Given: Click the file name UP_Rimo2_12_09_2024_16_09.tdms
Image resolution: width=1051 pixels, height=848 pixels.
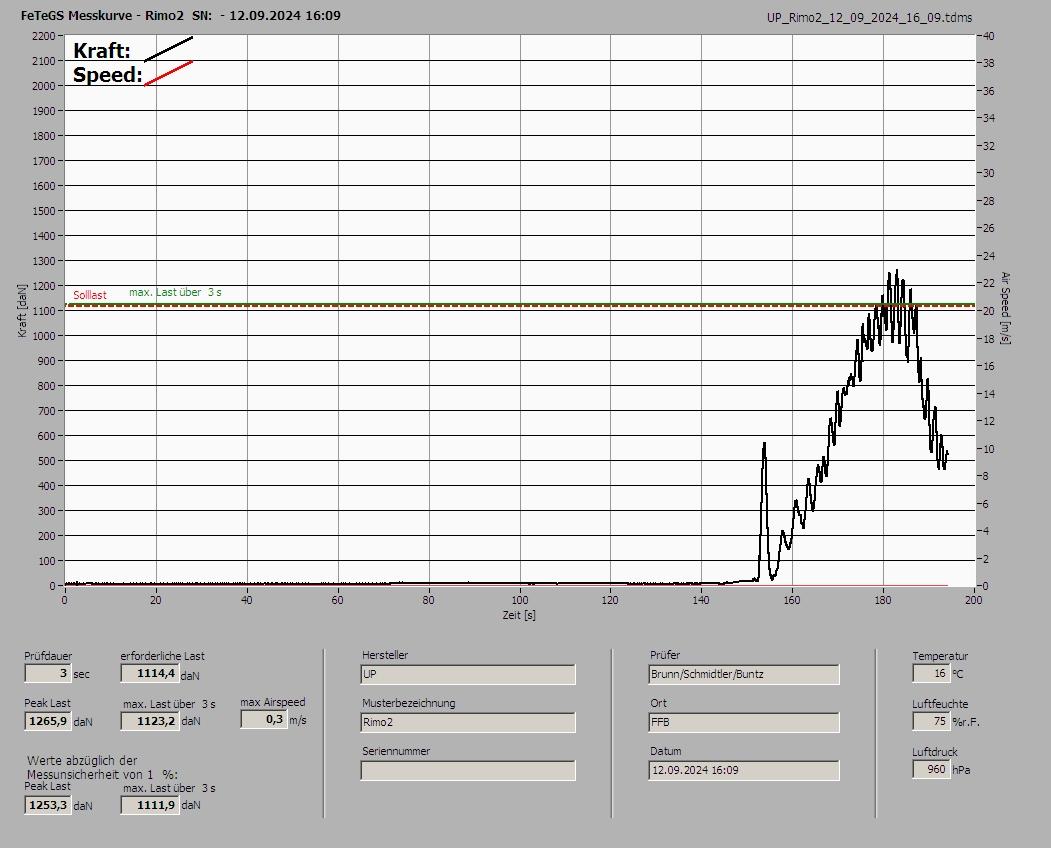Looking at the screenshot, I should pyautogui.click(x=869, y=18).
